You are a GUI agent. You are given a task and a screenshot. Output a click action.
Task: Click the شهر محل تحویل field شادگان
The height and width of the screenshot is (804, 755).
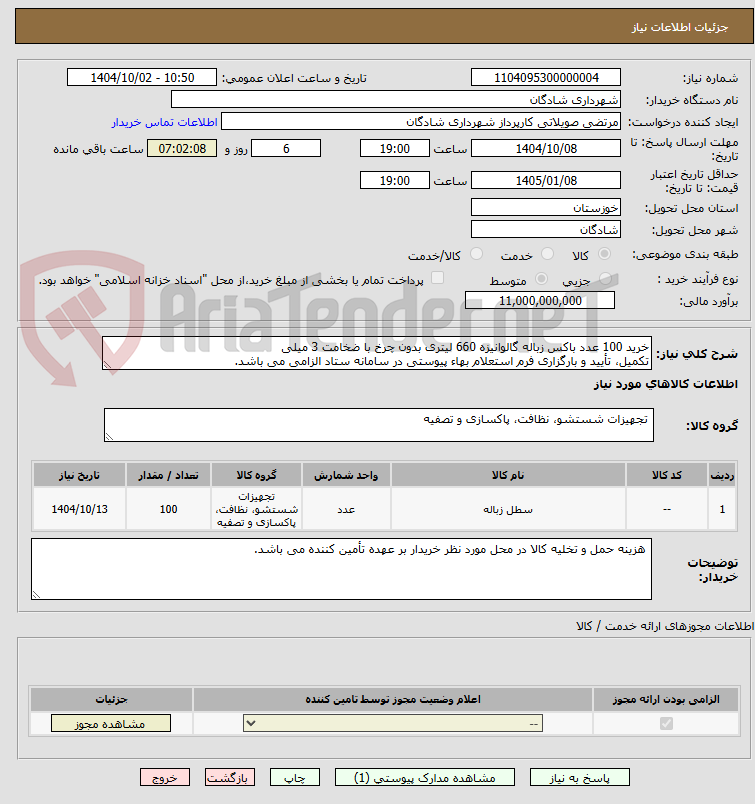pos(546,230)
